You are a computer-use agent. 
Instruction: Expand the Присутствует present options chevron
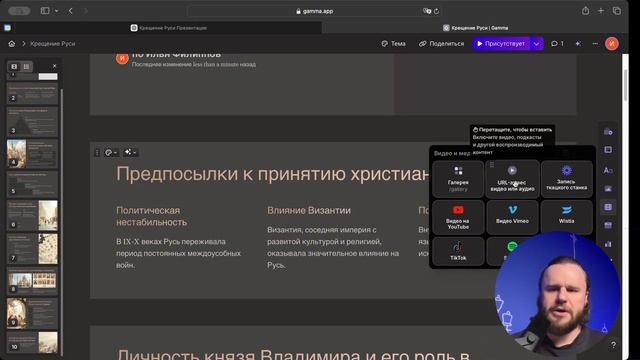click(x=536, y=44)
